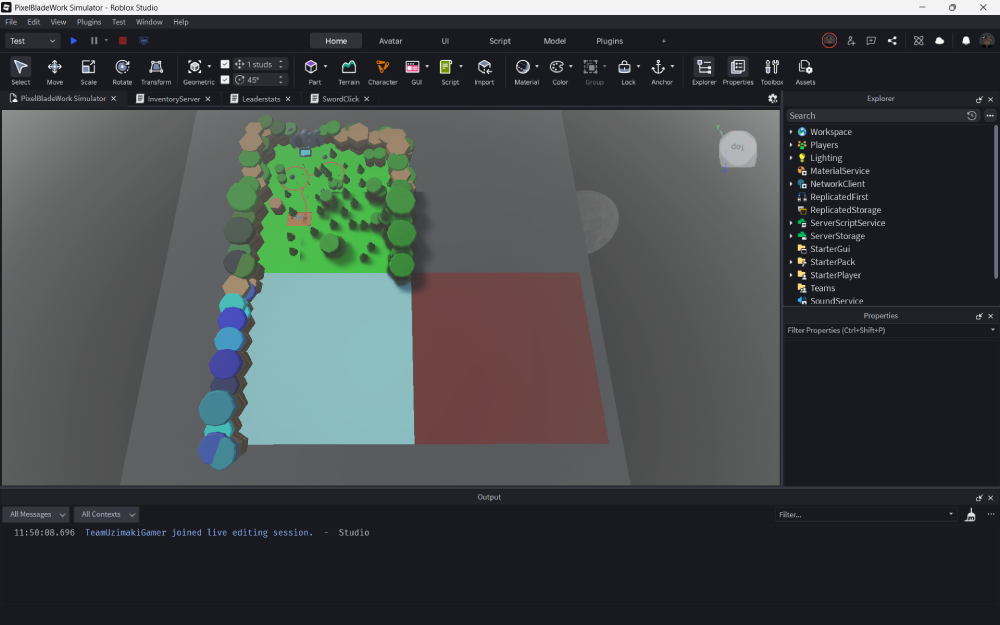Select StarterGui in Explorer
The width and height of the screenshot is (1000, 625).
[x=830, y=249]
